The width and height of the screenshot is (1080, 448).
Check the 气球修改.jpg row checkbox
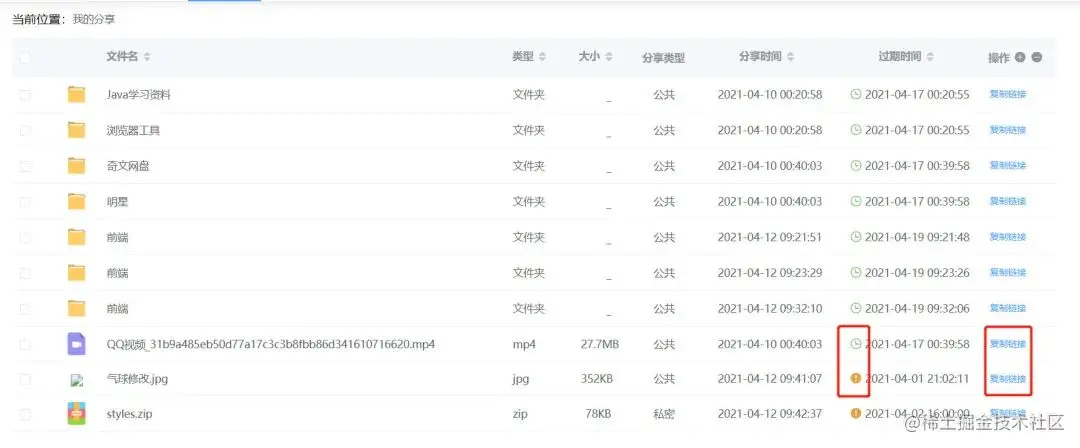(x=25, y=379)
